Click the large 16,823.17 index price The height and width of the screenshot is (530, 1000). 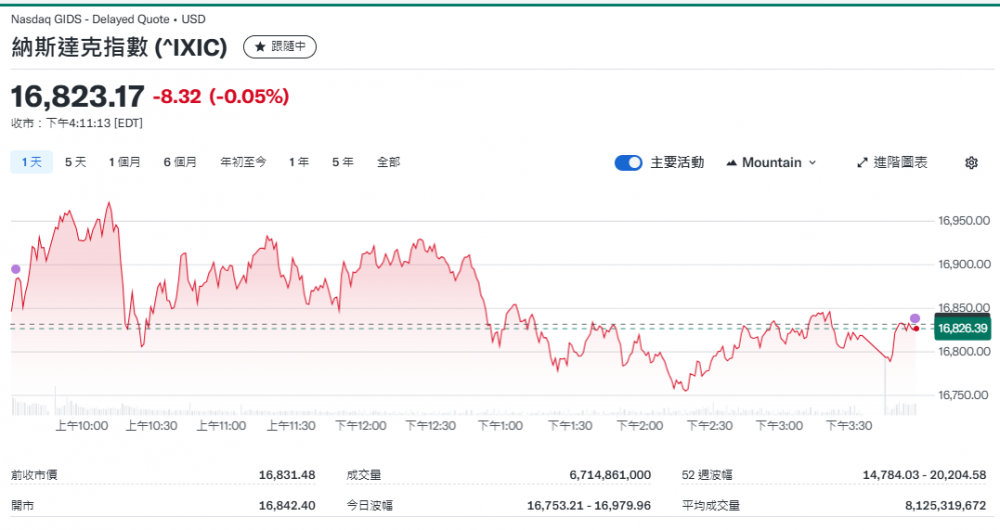point(77,97)
